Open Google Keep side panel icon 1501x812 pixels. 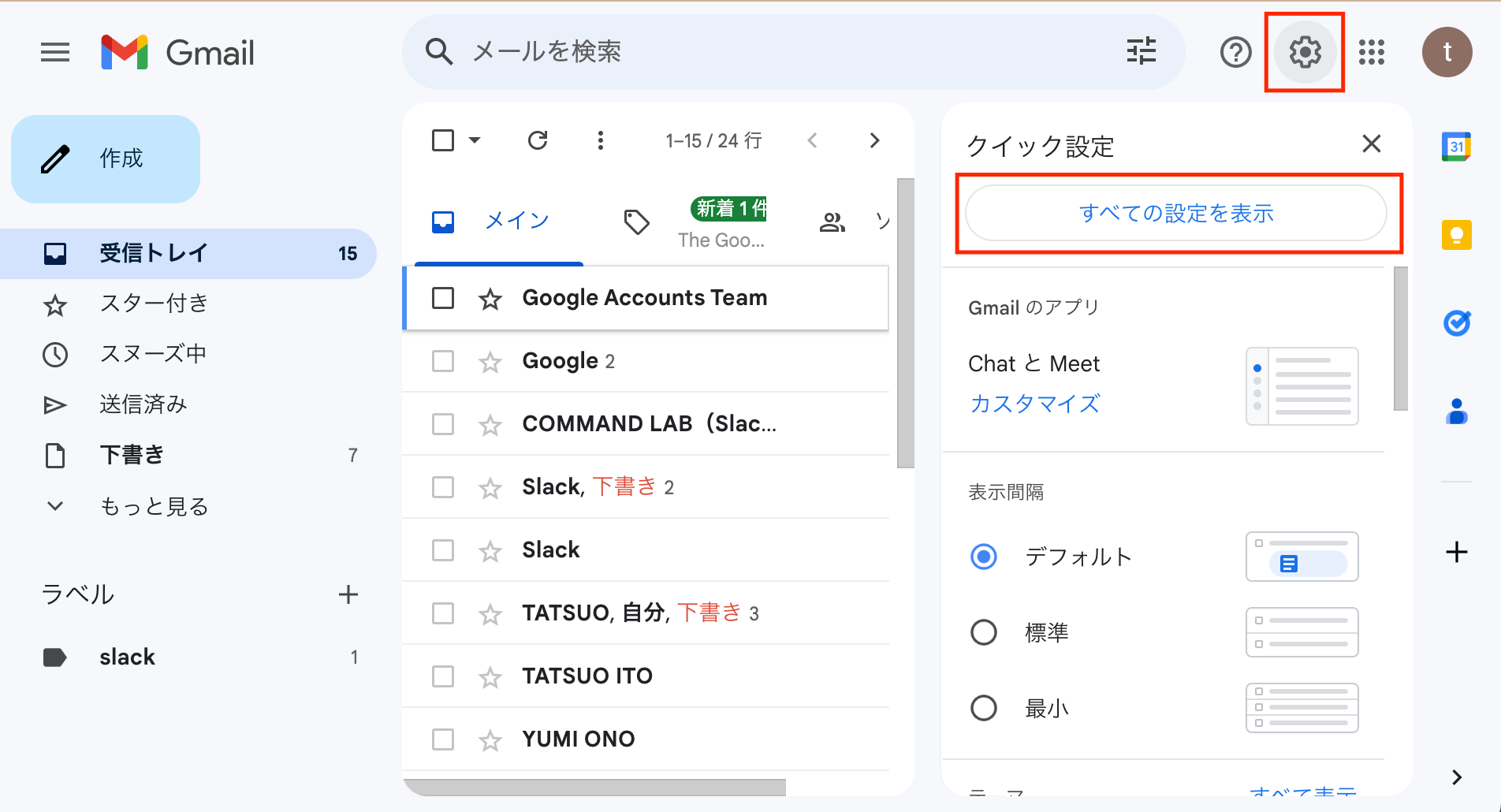click(1457, 235)
